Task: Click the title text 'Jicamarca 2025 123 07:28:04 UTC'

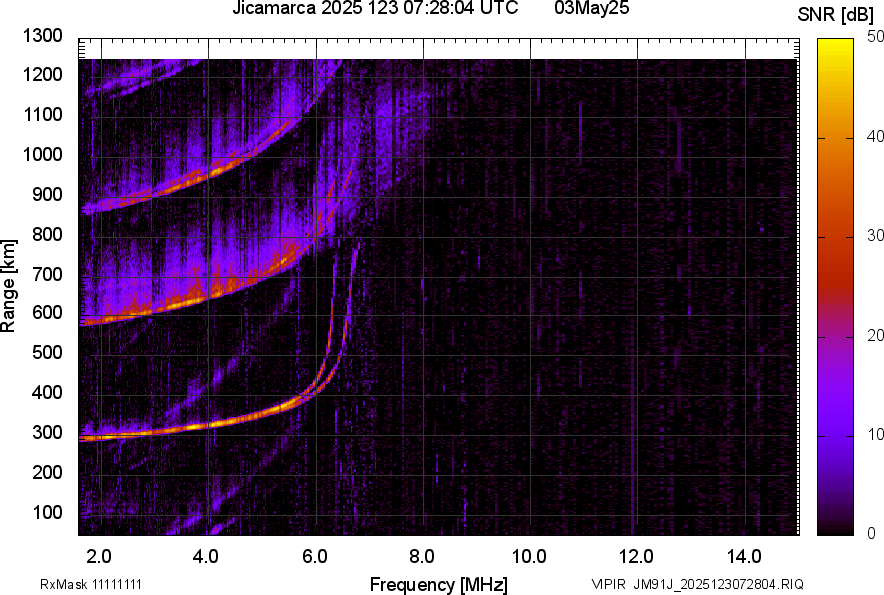Action: [375, 7]
